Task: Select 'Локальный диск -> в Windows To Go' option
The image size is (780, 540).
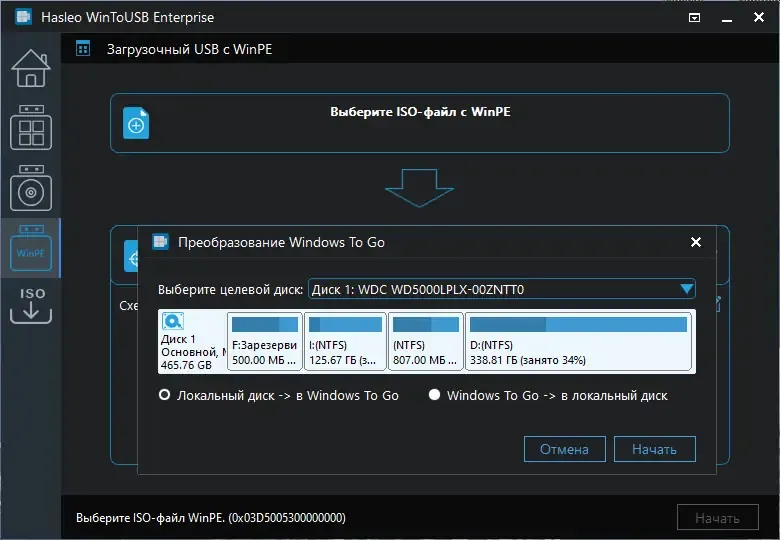Action: tap(165, 395)
